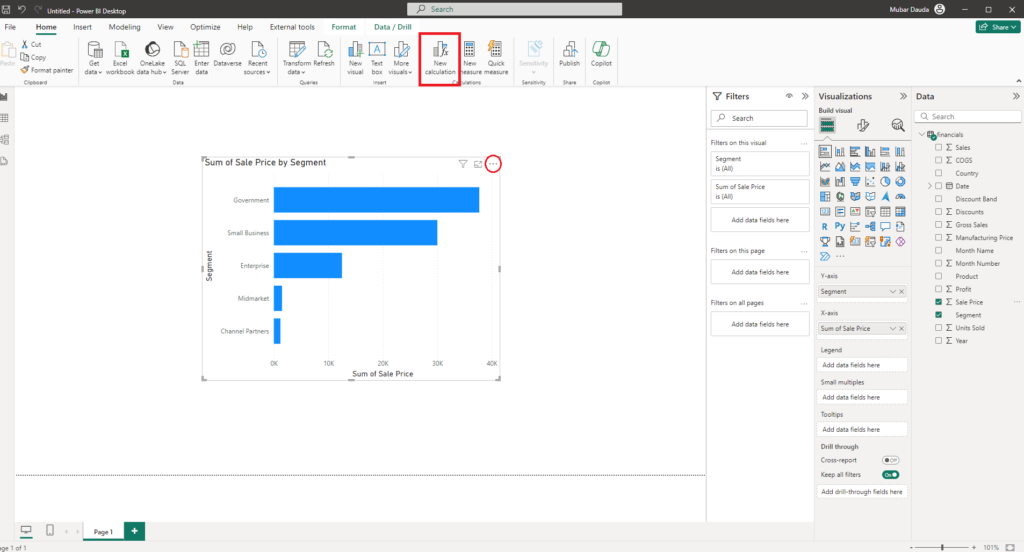
Task: Open the Copilot ribbon icon
Action: click(601, 54)
